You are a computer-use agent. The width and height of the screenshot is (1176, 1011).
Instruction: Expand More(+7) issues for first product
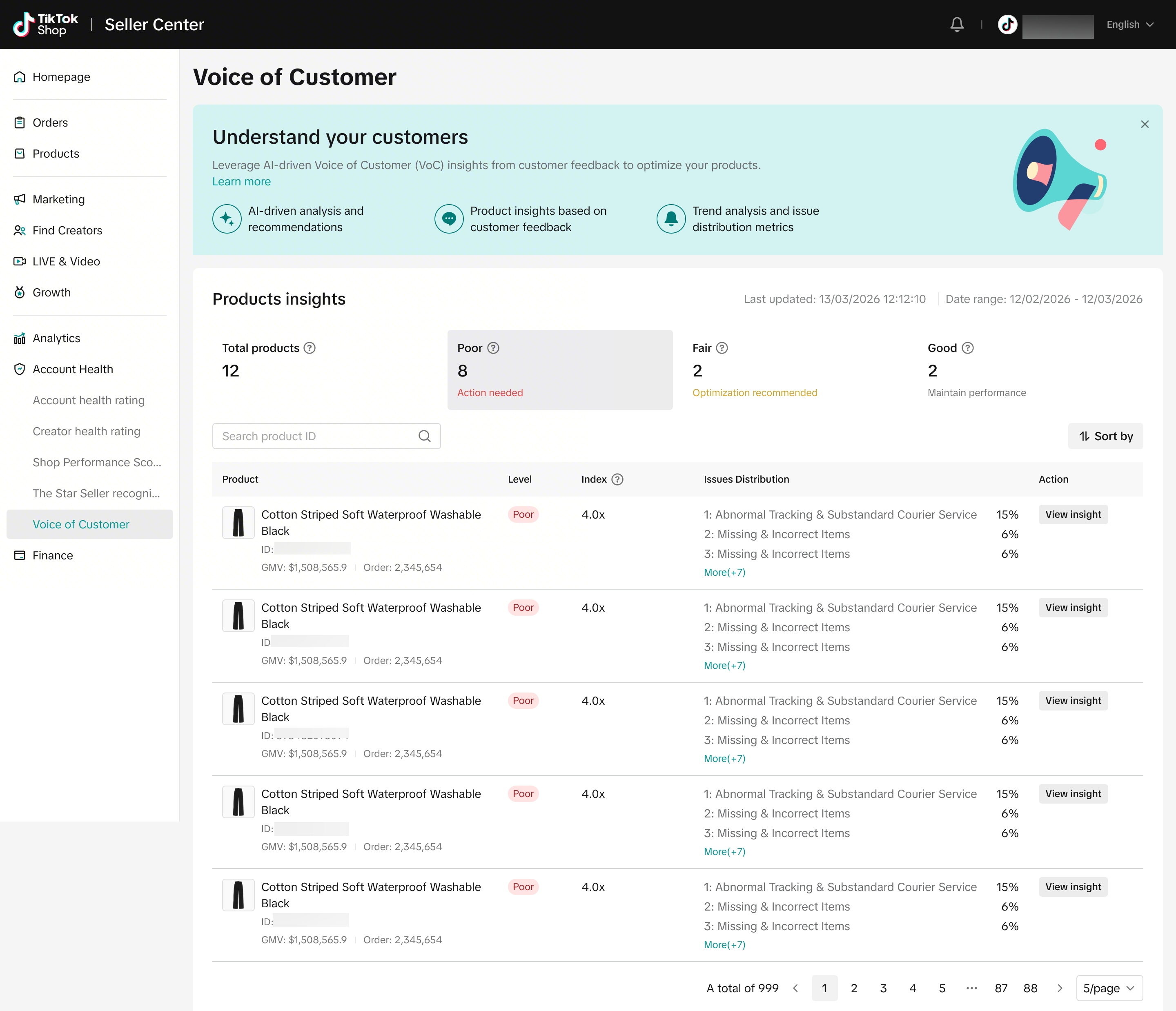724,572
